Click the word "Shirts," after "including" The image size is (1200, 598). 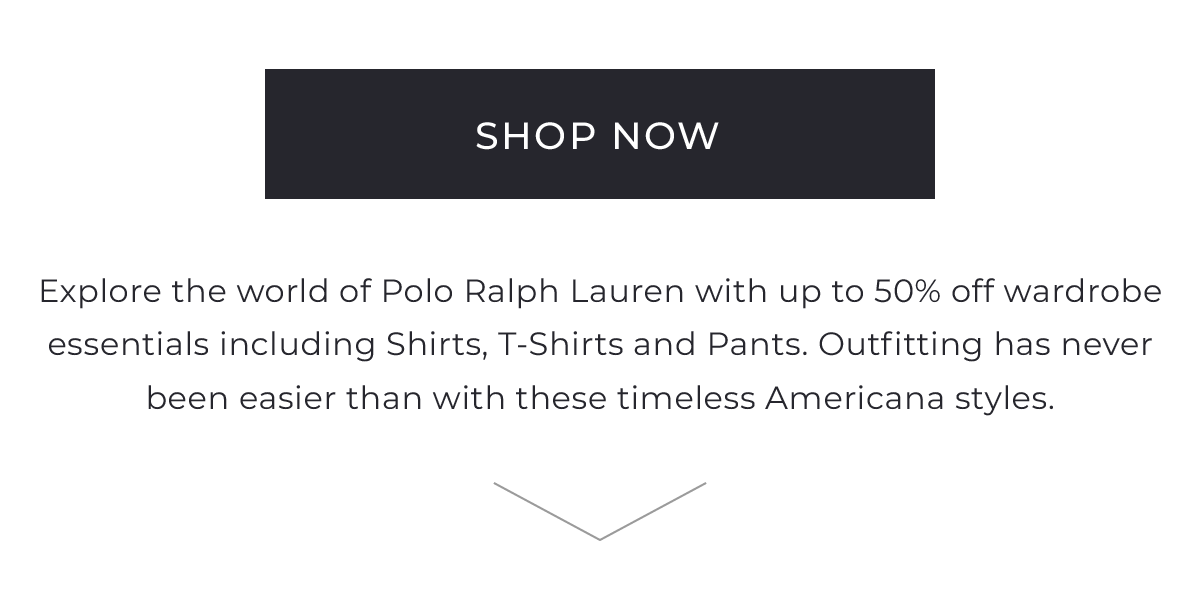[x=438, y=345]
